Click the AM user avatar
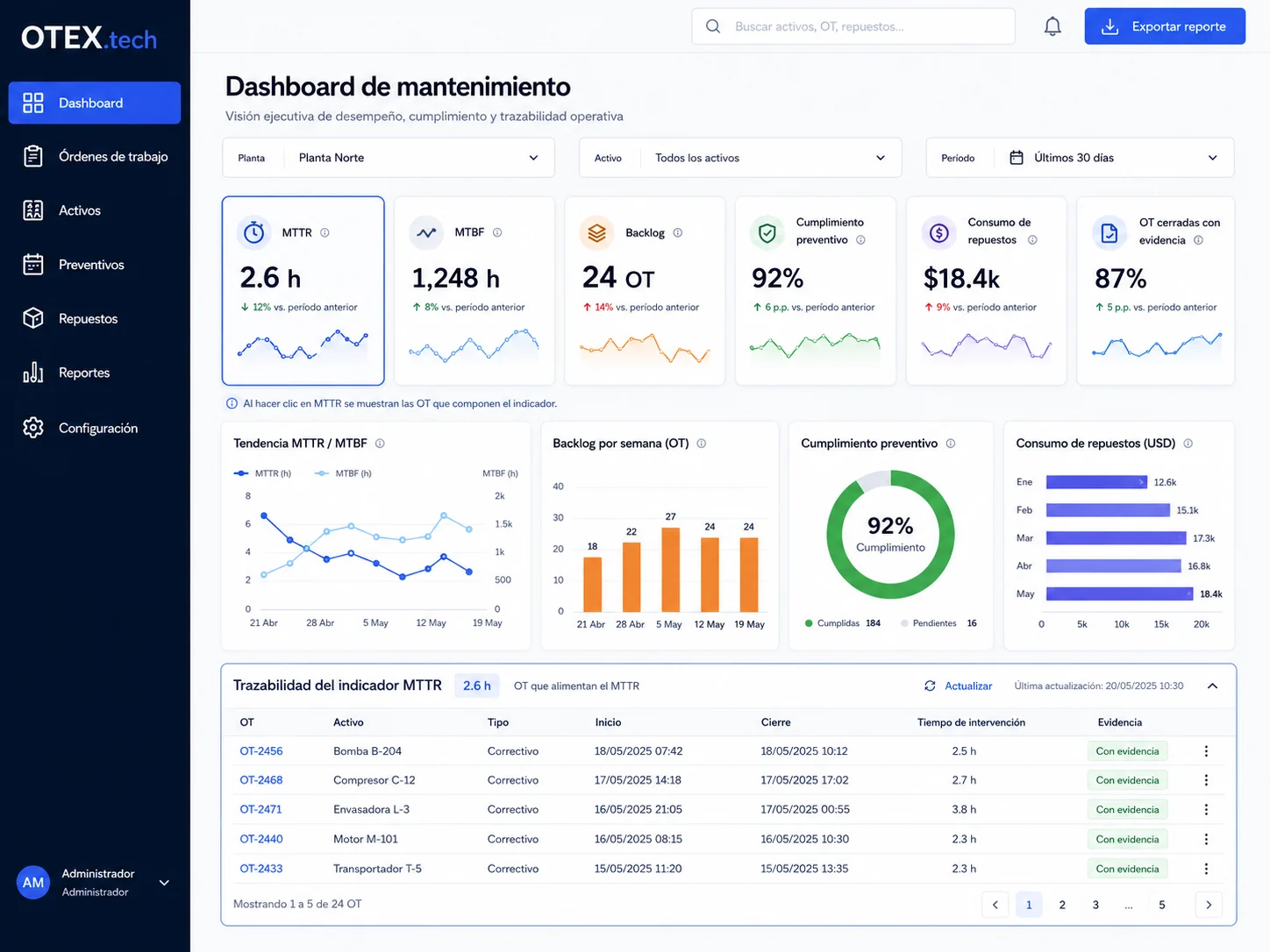Image resolution: width=1270 pixels, height=952 pixels. [33, 883]
